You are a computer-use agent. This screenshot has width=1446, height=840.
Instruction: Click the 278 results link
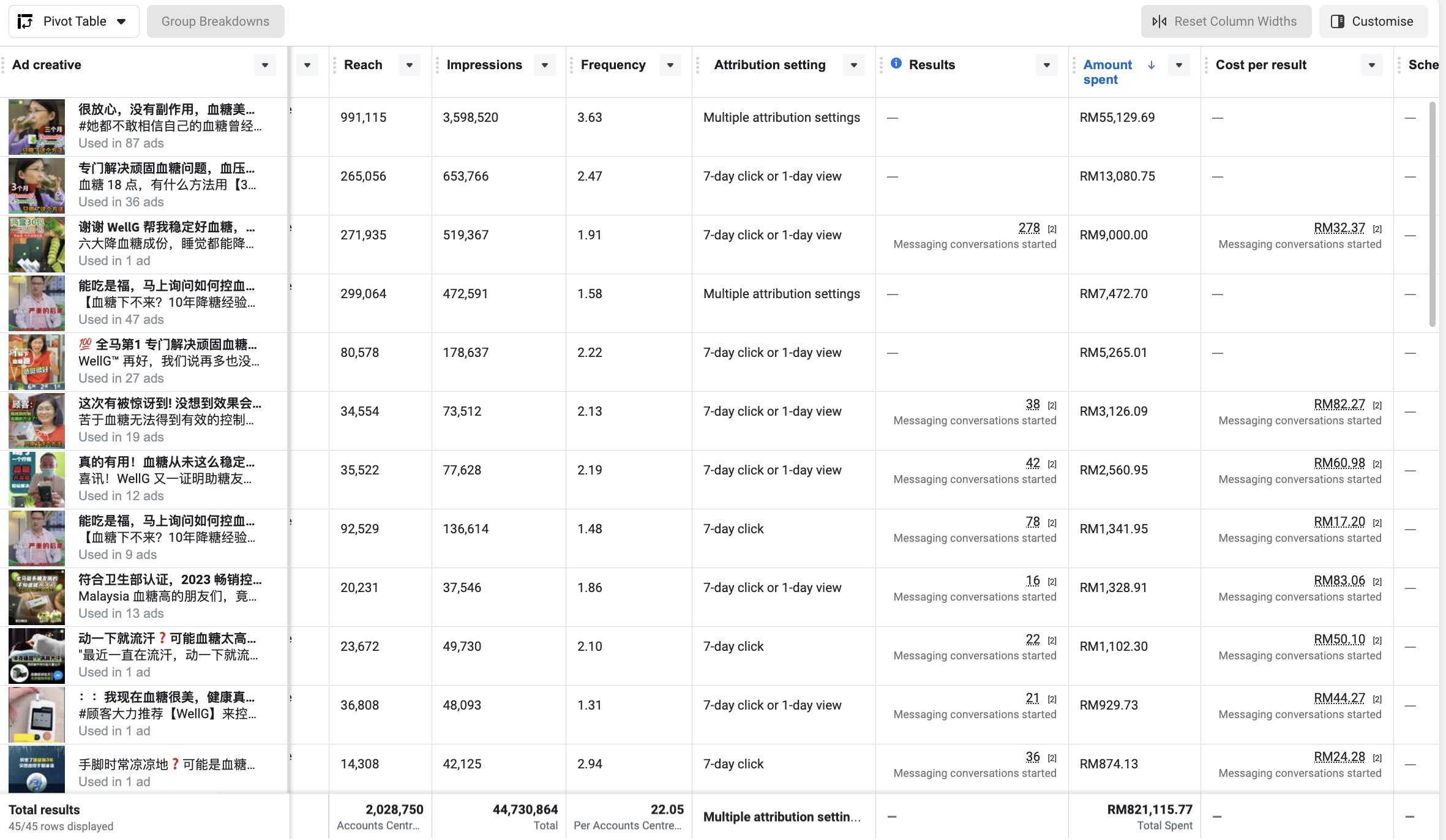click(x=1028, y=228)
